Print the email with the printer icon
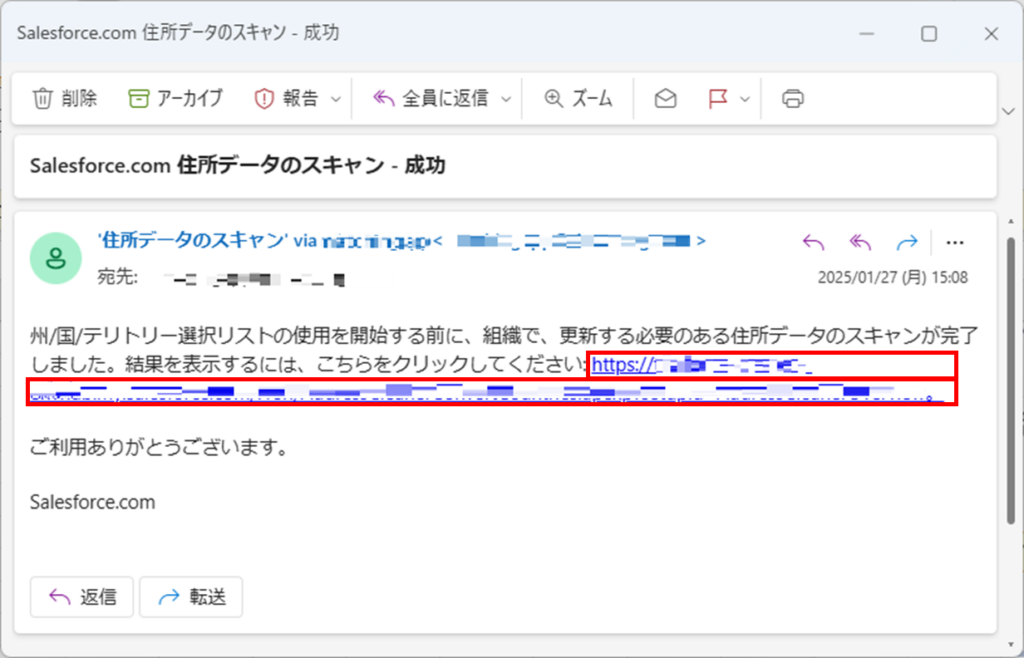Screen dimensions: 1024x658 (793, 98)
